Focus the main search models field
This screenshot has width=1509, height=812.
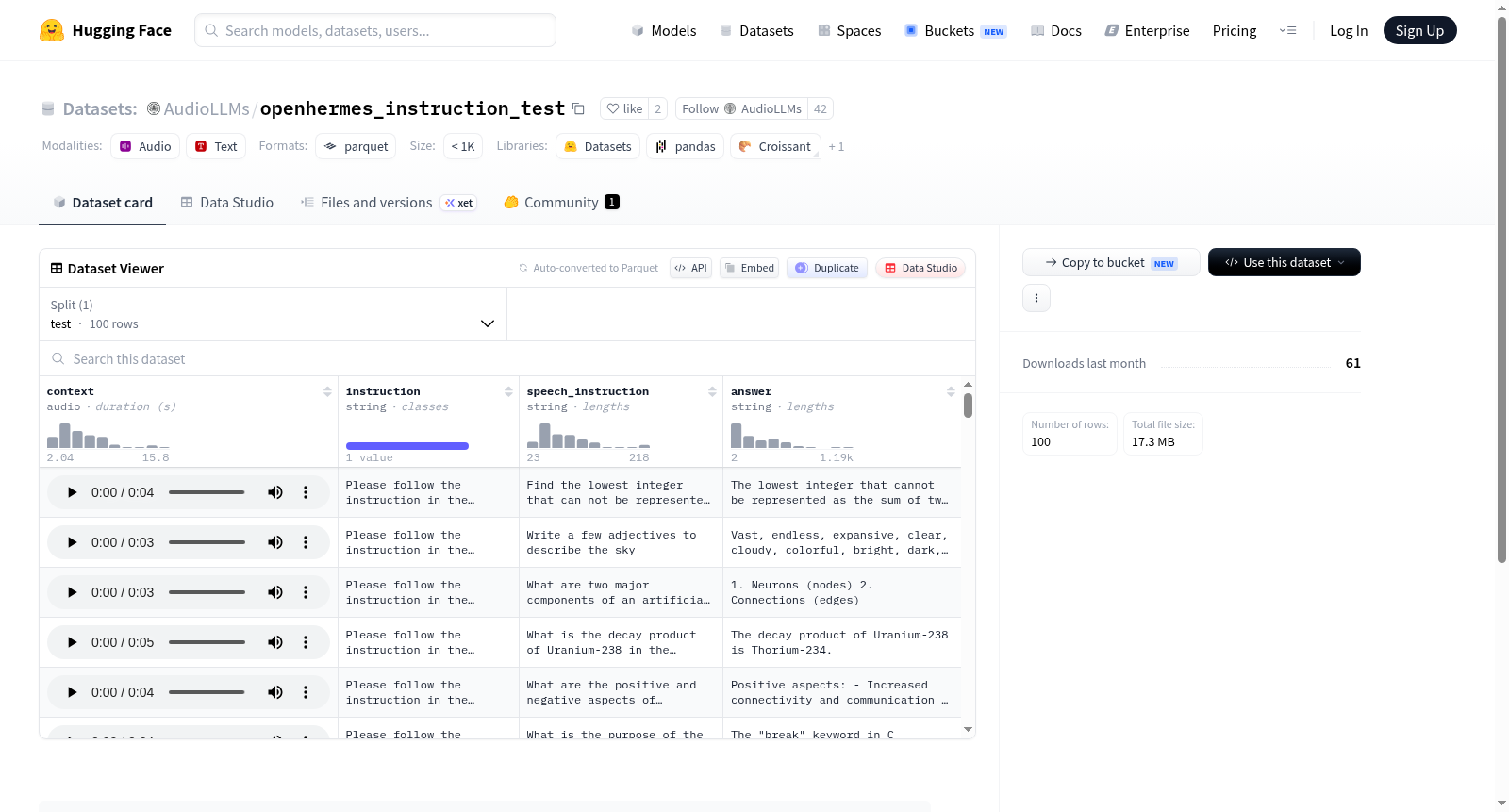(375, 30)
